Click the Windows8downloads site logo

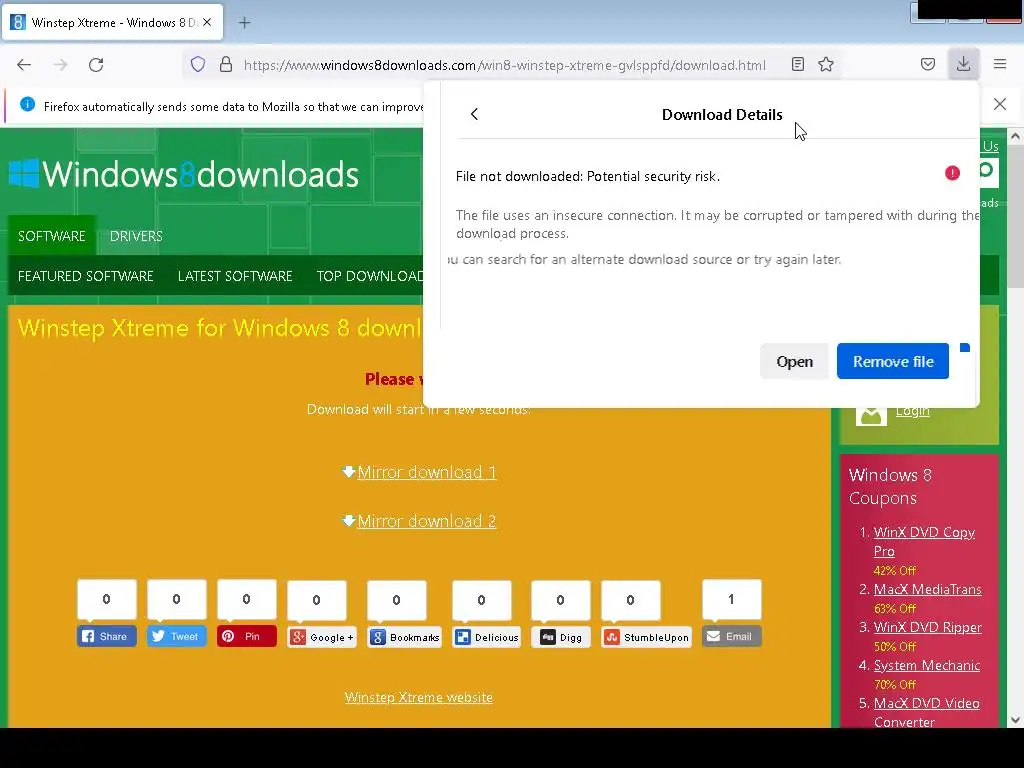pyautogui.click(x=184, y=174)
